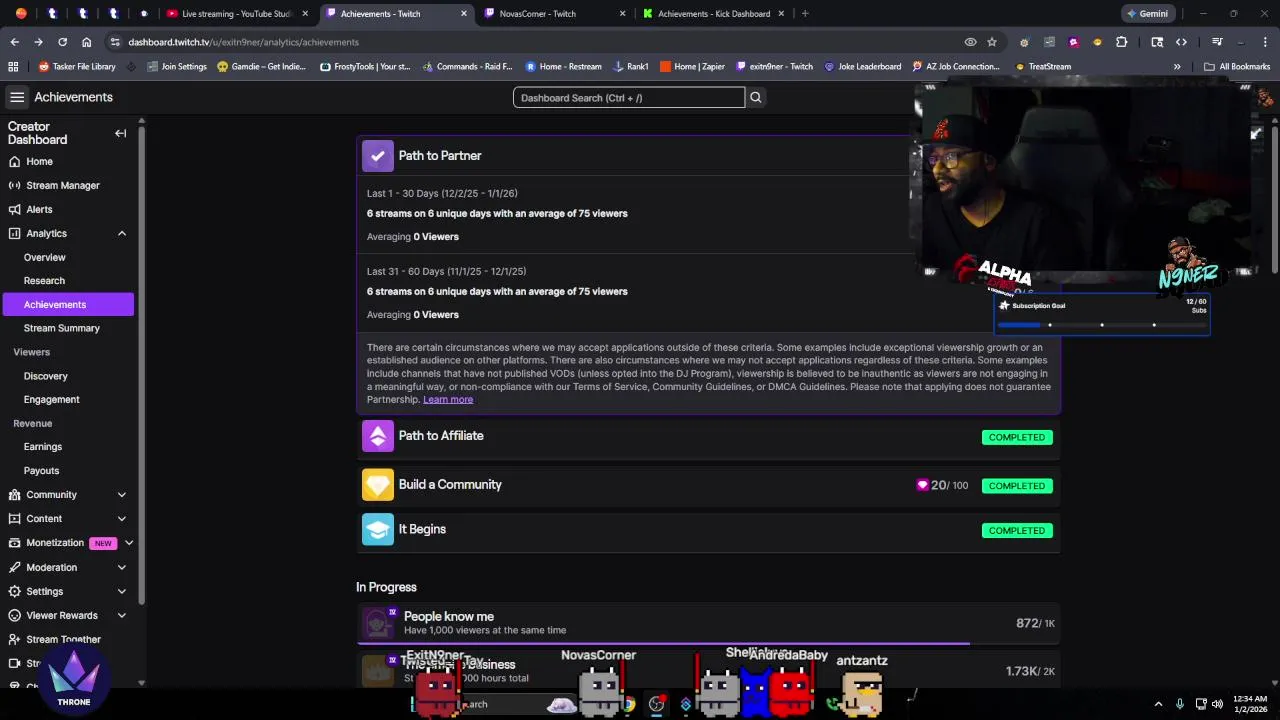Click the Subscription Goal progress bar
The image size is (1280, 720).
coord(1101,324)
